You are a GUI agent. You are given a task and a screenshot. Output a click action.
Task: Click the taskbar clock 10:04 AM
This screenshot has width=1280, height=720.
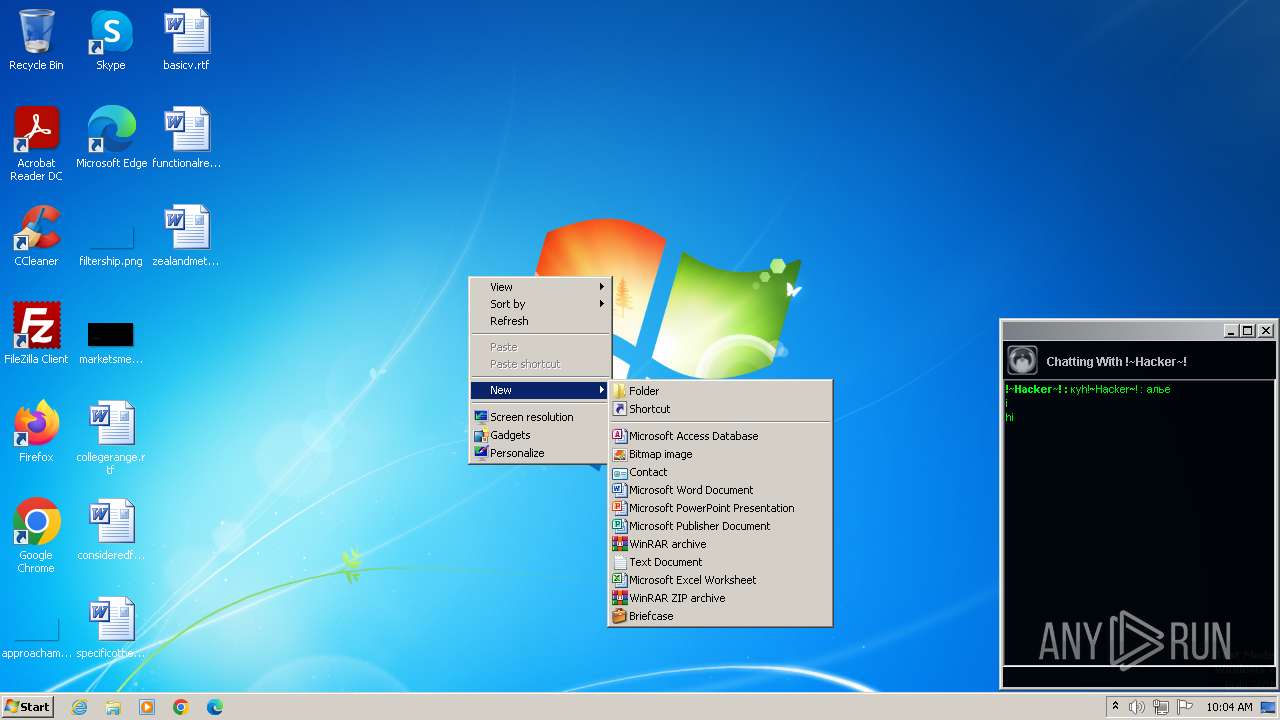1229,707
